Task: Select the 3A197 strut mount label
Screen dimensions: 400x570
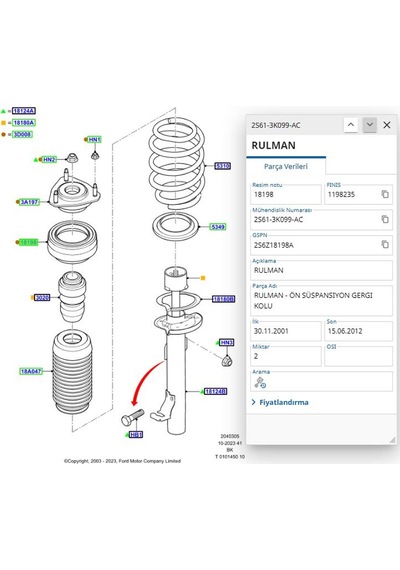Action: coord(29,202)
